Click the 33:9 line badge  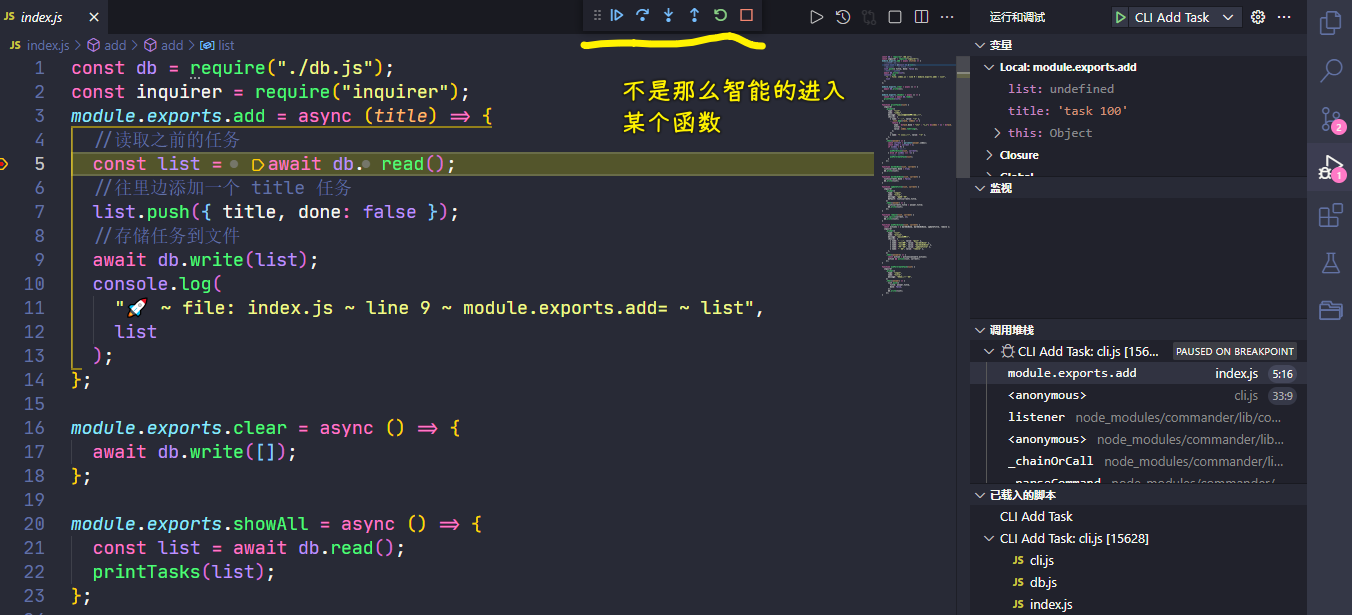pos(1281,396)
